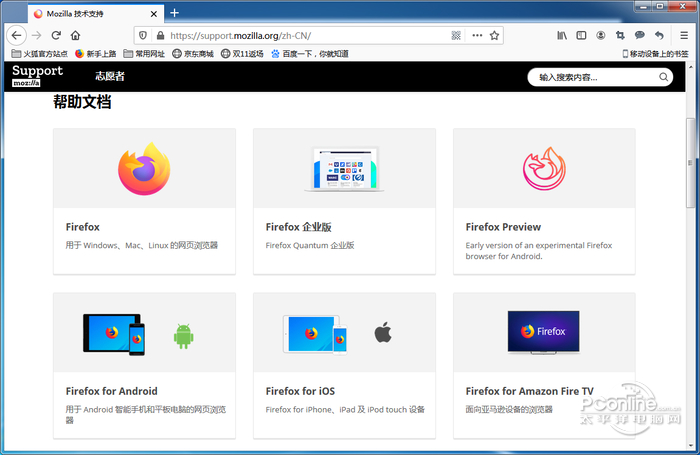Show site security padlock info
This screenshot has width=700, height=455.
click(160, 35)
